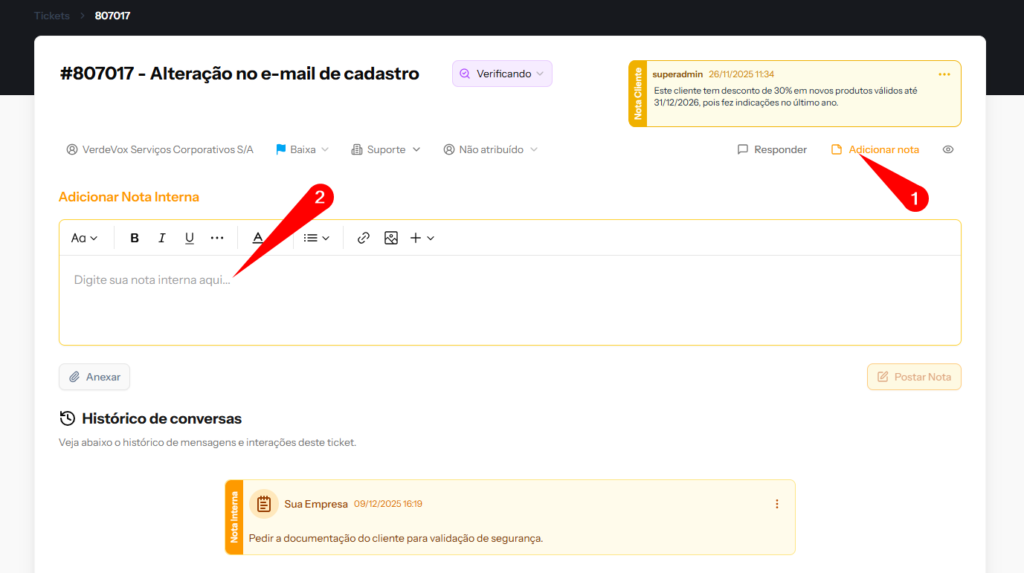Toggle the eye visibility icon

click(948, 150)
